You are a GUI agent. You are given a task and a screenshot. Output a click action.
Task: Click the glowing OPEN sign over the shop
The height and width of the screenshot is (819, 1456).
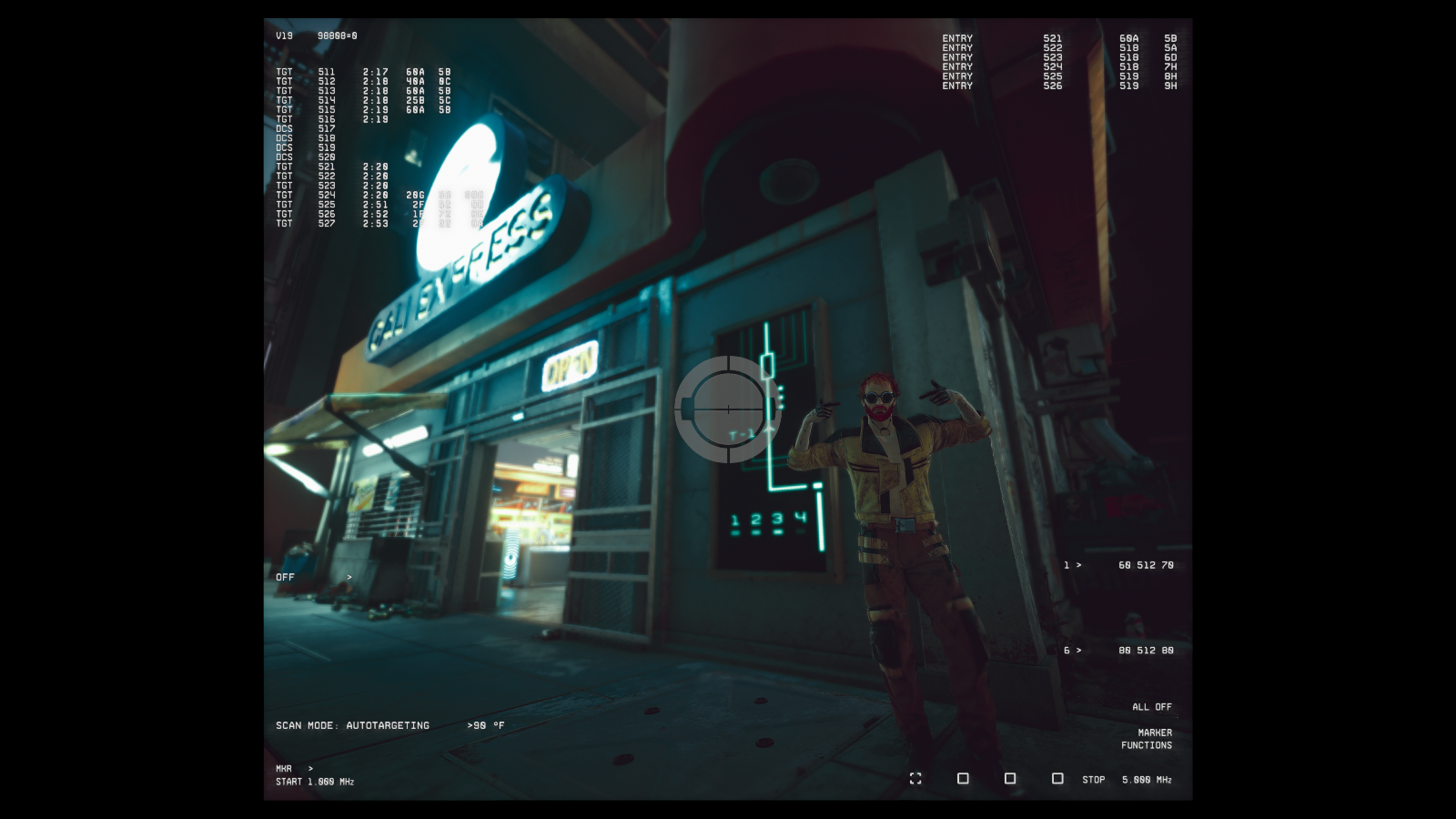click(x=570, y=366)
